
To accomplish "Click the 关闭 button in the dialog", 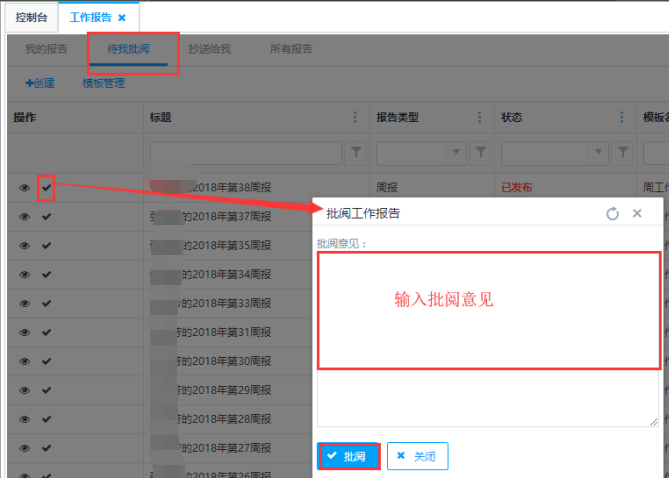I will pyautogui.click(x=417, y=456).
